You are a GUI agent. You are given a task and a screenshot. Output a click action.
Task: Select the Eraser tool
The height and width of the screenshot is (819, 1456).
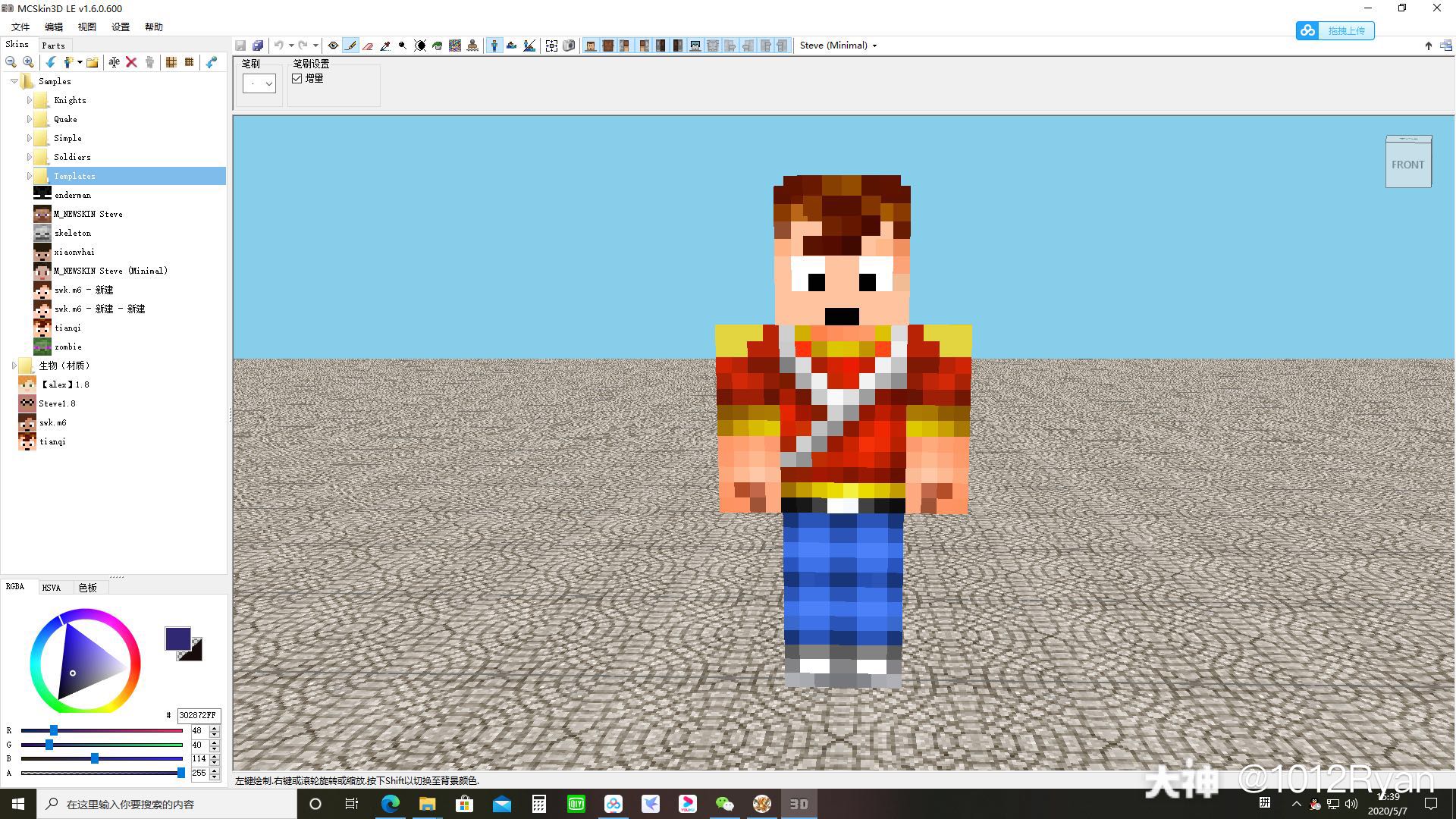coord(368,45)
